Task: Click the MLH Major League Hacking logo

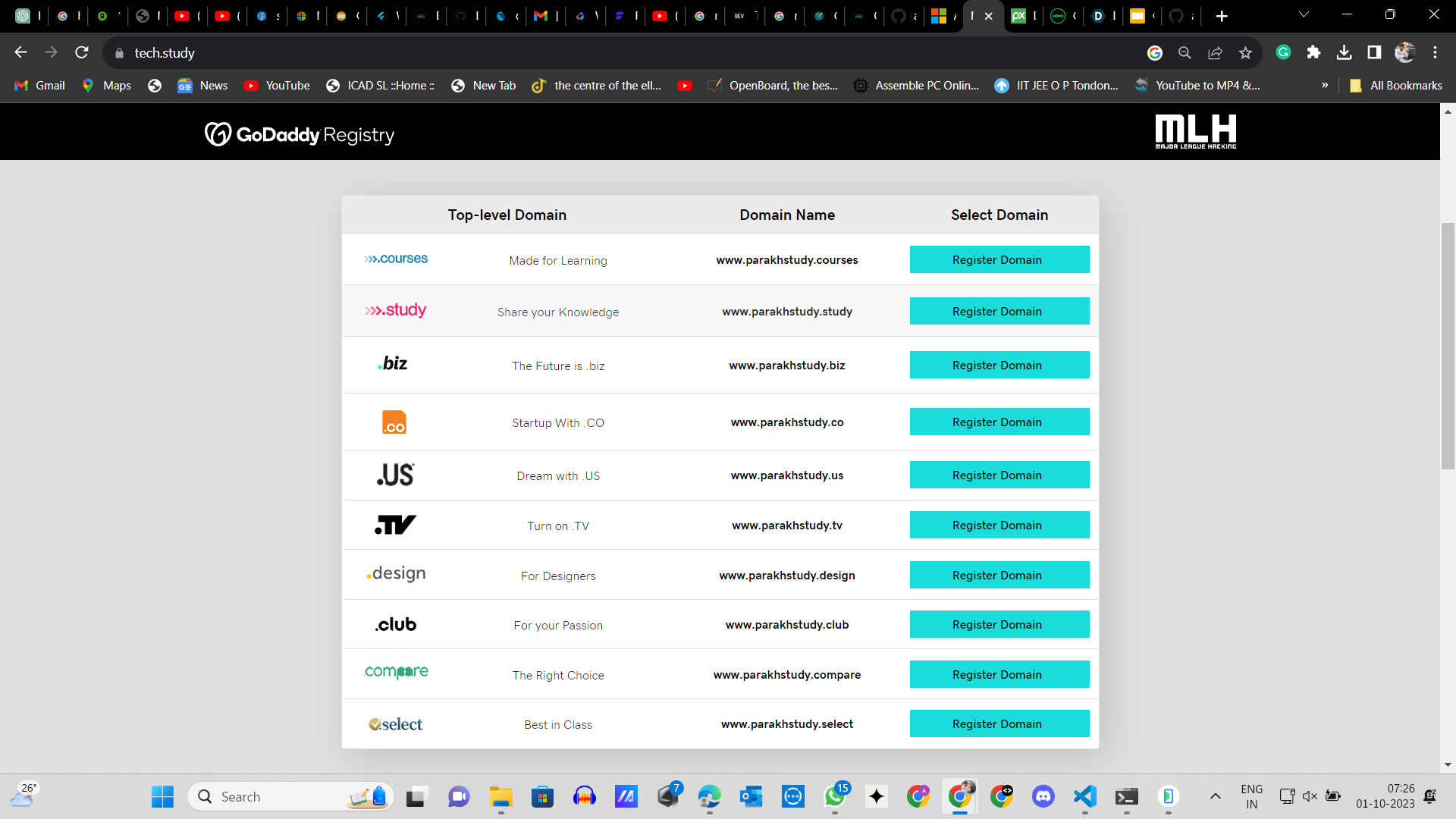Action: (x=1195, y=132)
